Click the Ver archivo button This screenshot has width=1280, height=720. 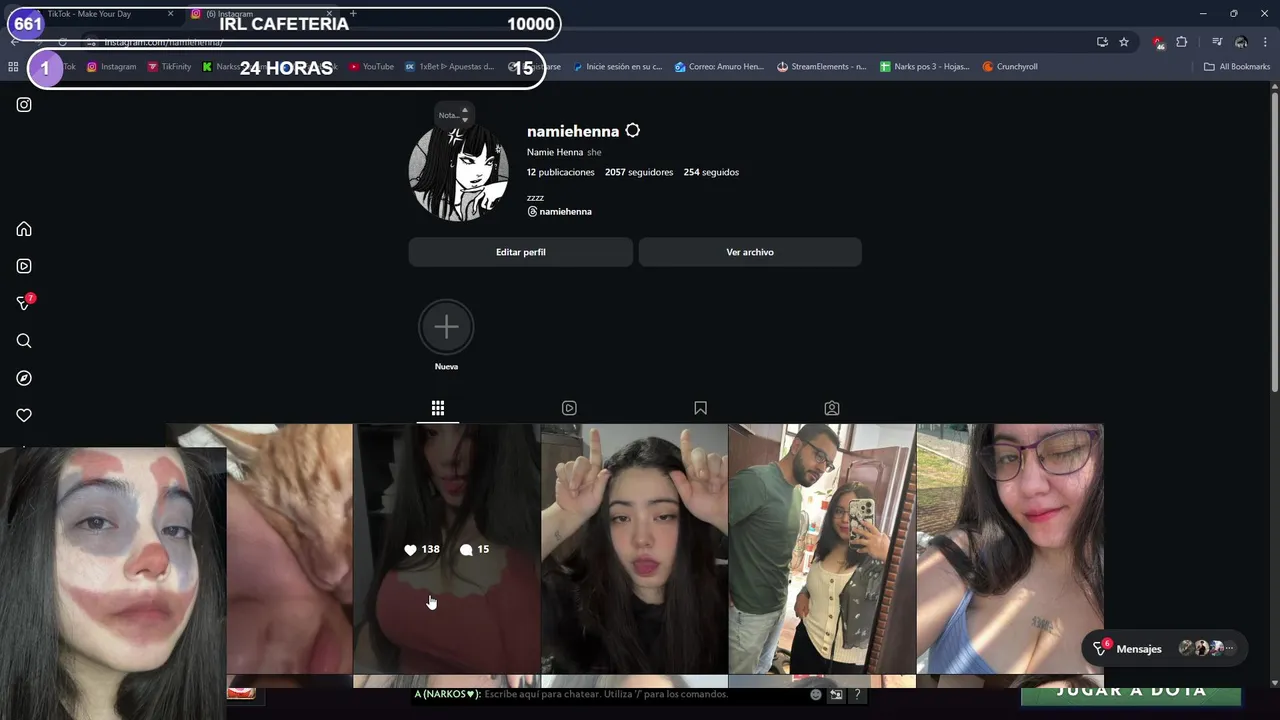(x=750, y=252)
